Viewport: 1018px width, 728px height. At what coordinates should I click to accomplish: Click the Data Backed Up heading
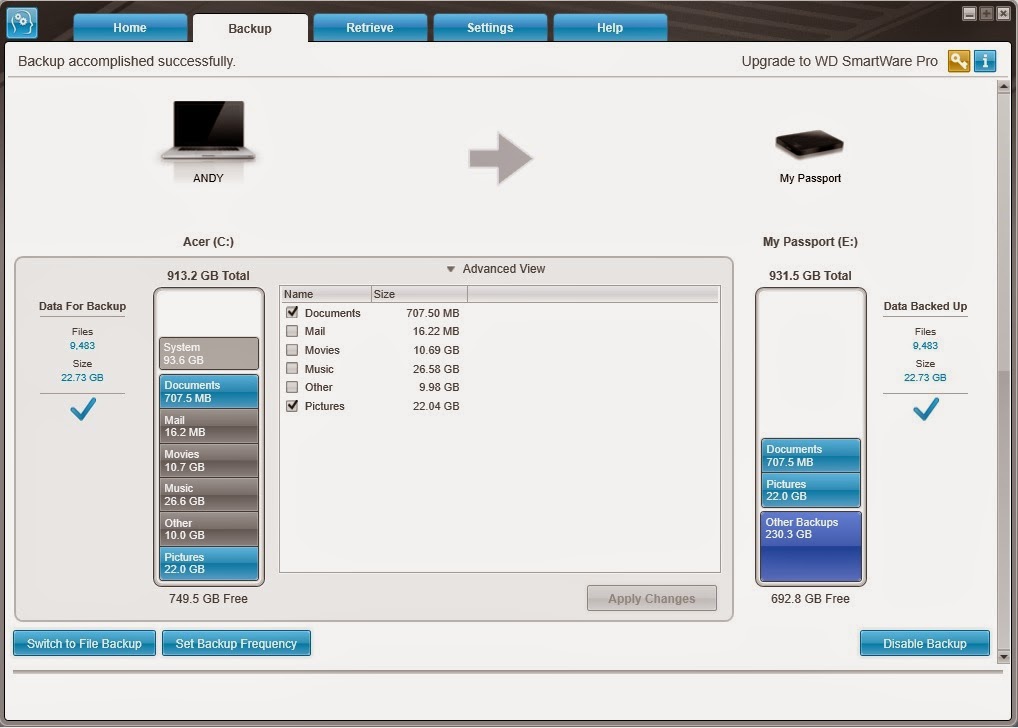click(x=925, y=306)
